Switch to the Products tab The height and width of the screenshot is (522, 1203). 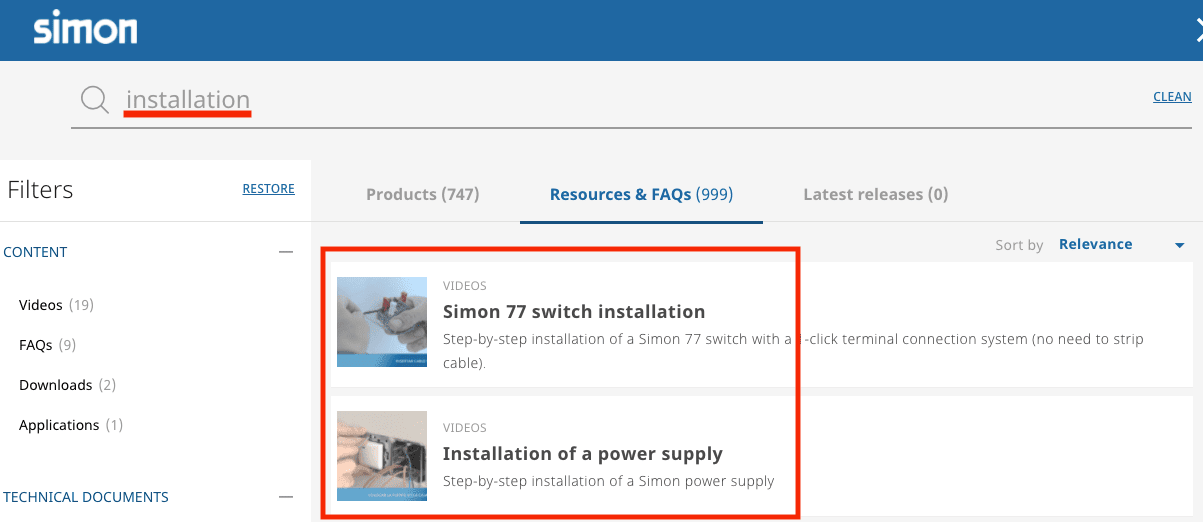422,194
